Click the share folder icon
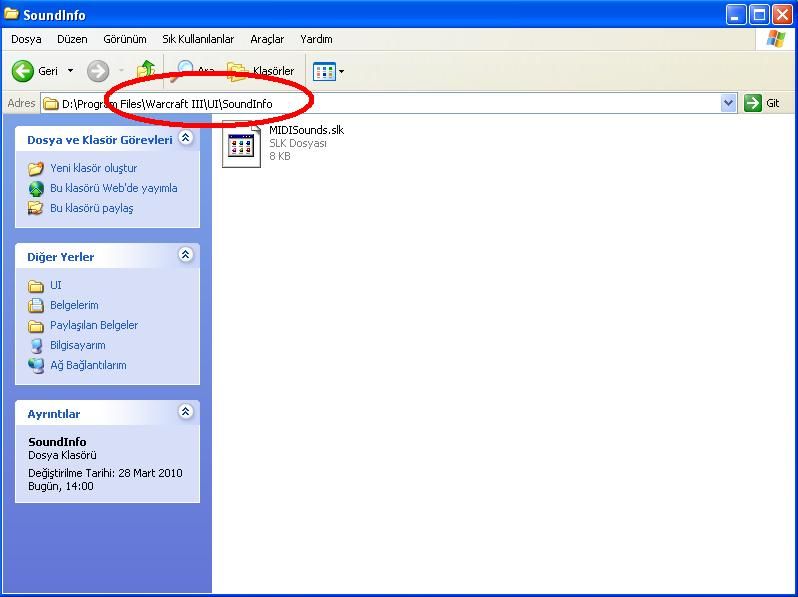 [x=36, y=208]
